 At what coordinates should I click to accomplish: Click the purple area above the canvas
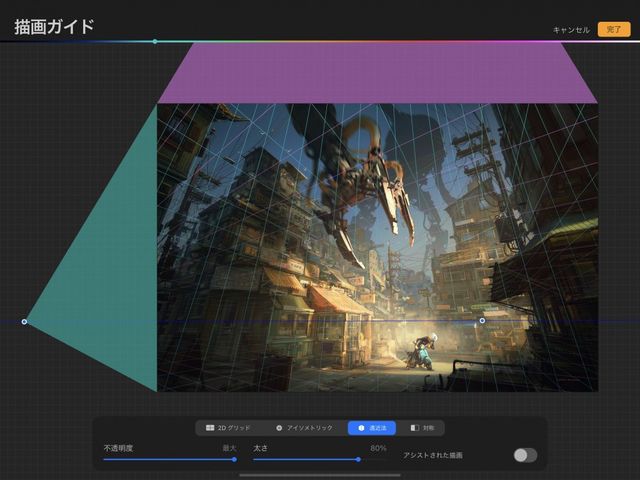click(377, 73)
